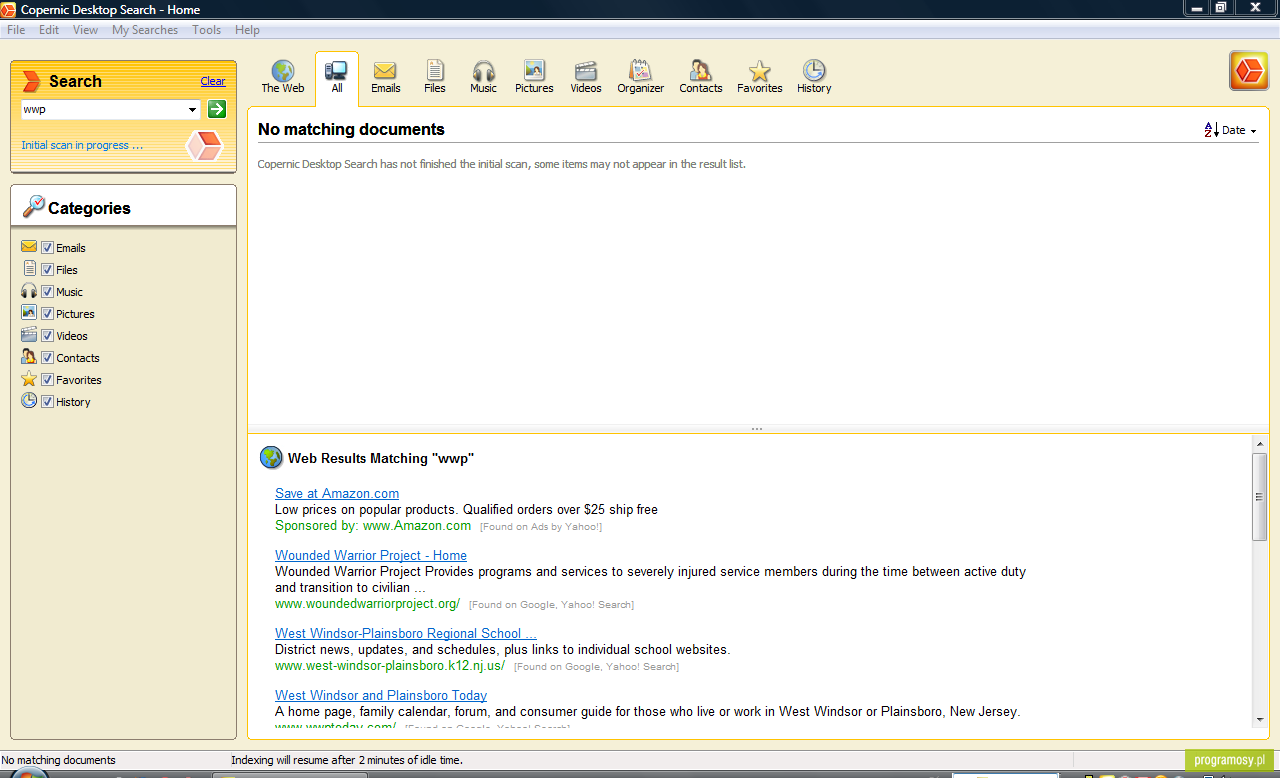Screen dimensions: 1280x778
Task: Uncheck the History category checkbox
Action: [47, 401]
